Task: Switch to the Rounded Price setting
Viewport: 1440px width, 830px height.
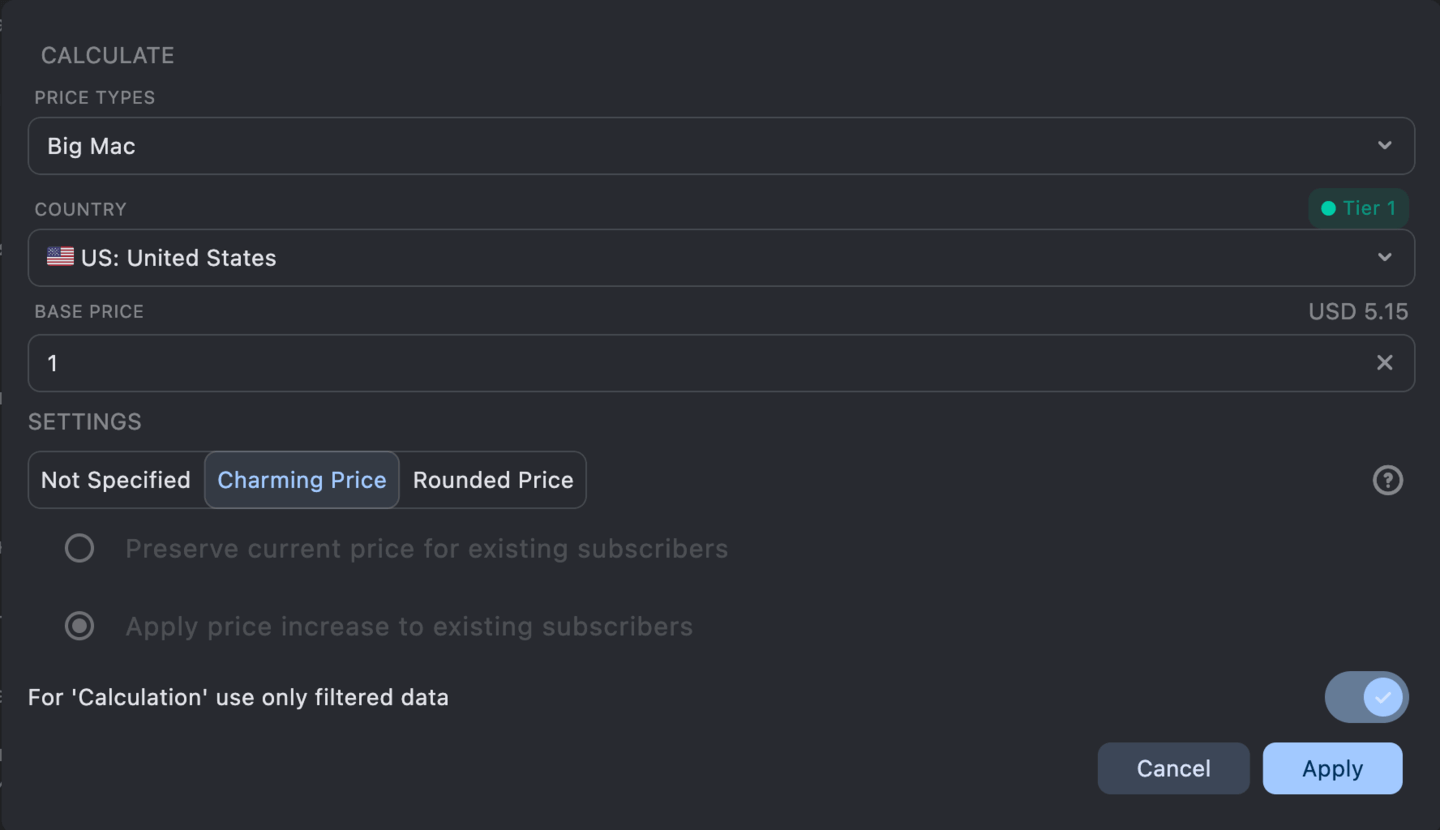Action: [492, 480]
